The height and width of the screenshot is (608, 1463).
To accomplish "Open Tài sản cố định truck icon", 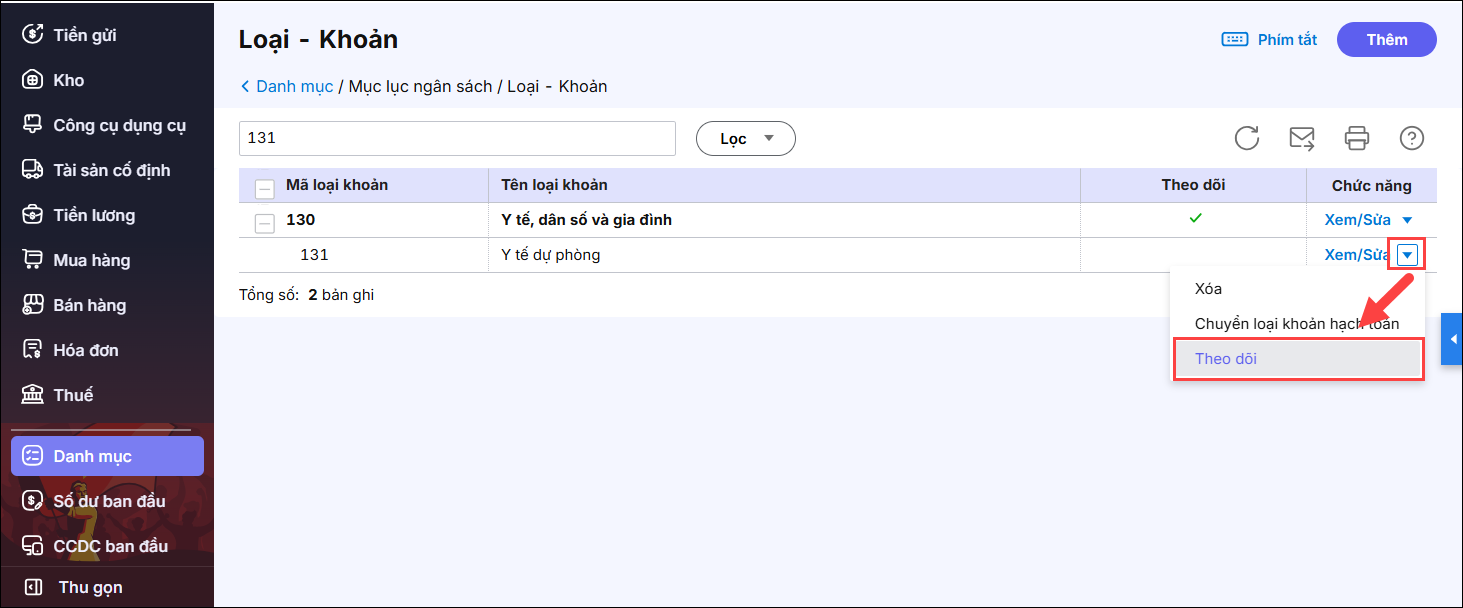I will (x=33, y=170).
